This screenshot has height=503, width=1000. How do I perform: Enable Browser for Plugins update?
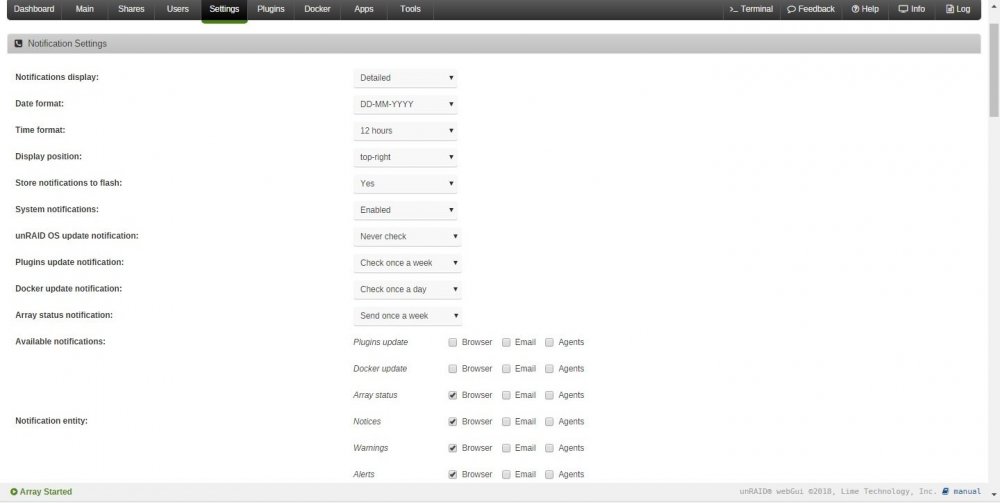[x=453, y=342]
